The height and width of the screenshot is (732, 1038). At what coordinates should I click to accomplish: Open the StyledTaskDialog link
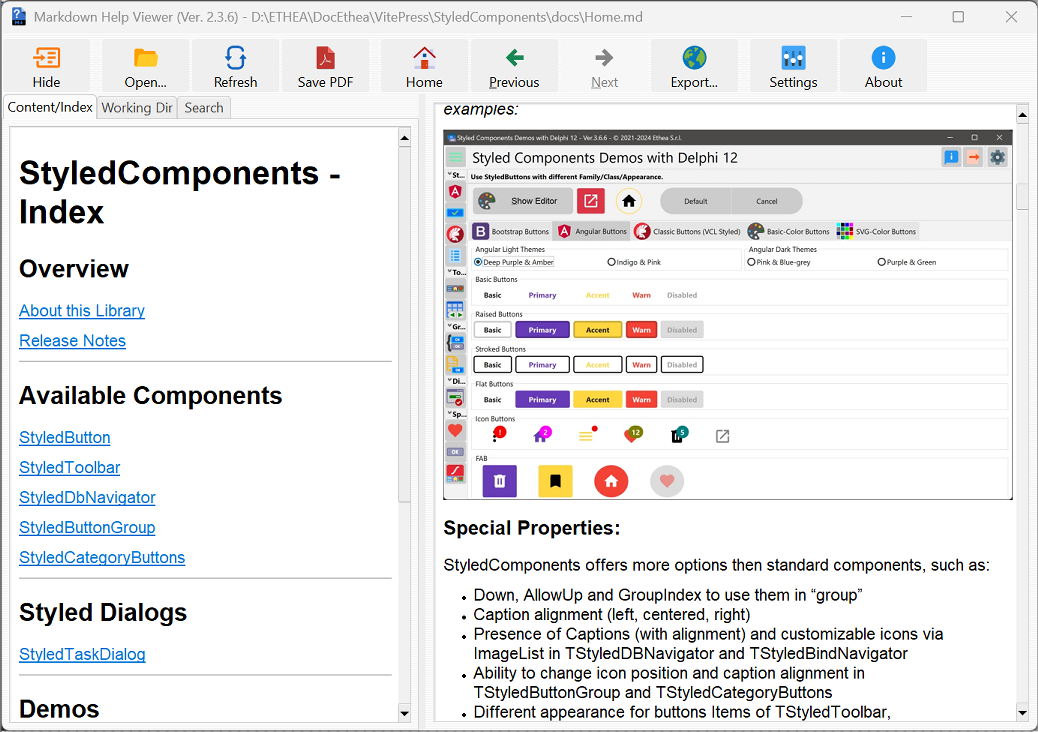coord(82,655)
